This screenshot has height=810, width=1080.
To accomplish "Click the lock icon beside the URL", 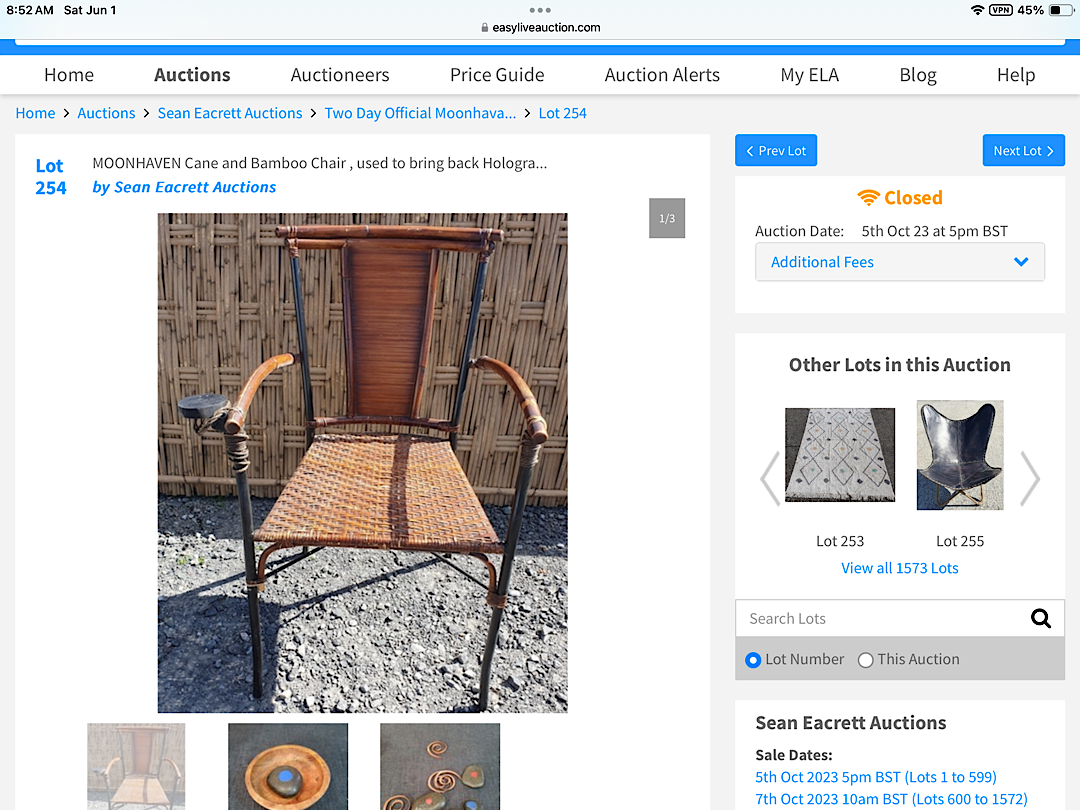I will coord(485,28).
